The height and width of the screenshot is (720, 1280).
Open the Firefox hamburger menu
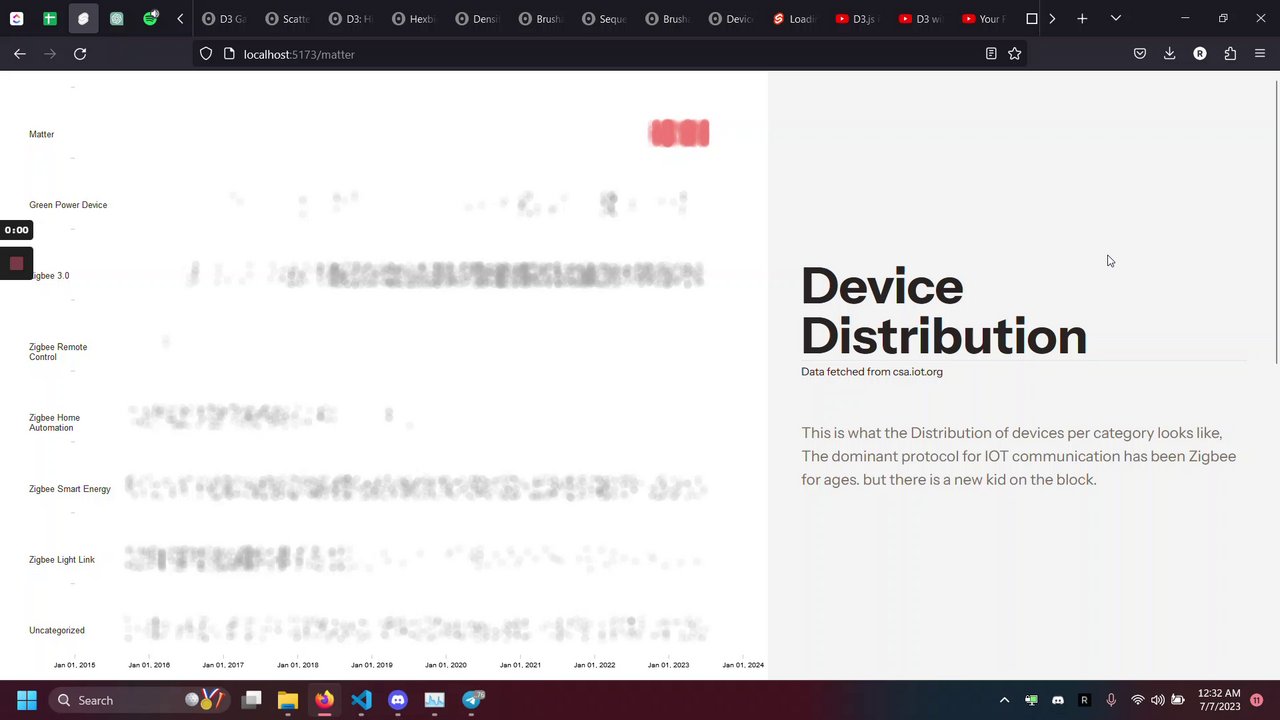click(x=1260, y=54)
